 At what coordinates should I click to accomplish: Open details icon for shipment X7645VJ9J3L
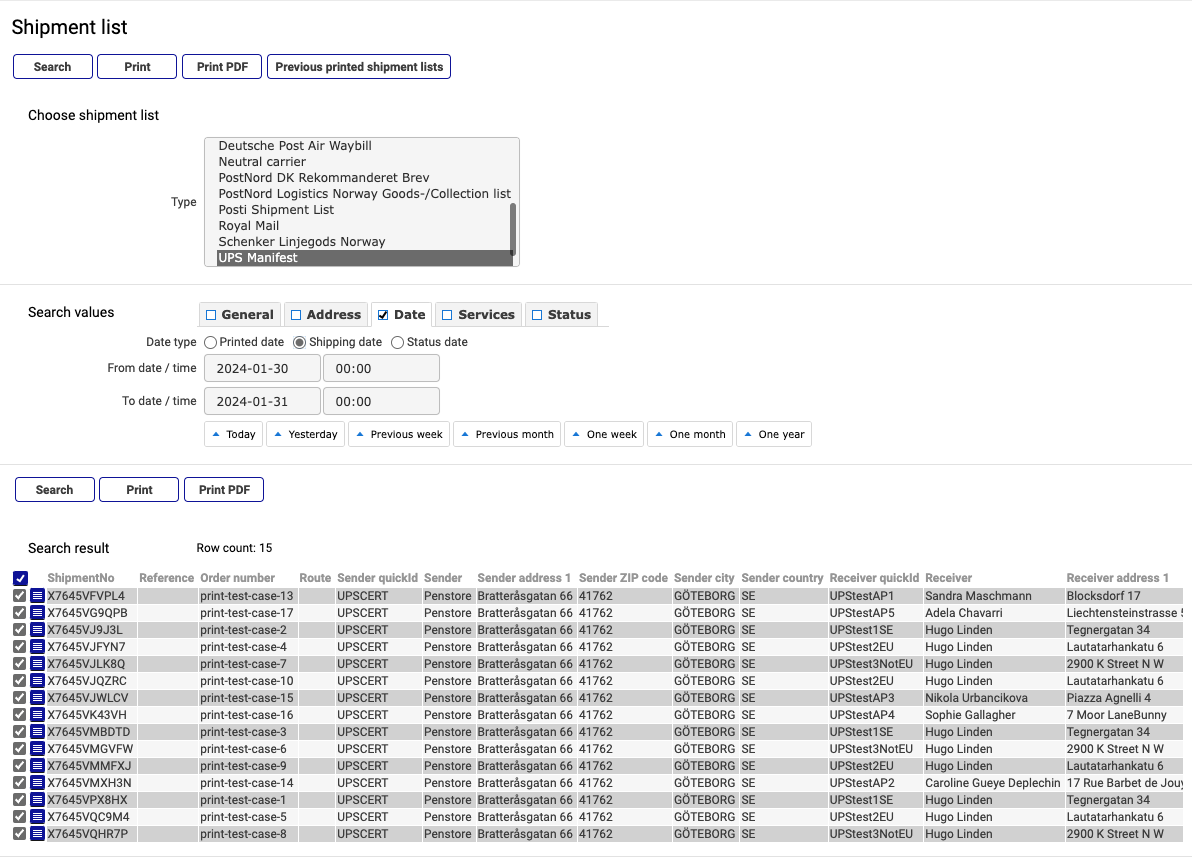[x=38, y=630]
